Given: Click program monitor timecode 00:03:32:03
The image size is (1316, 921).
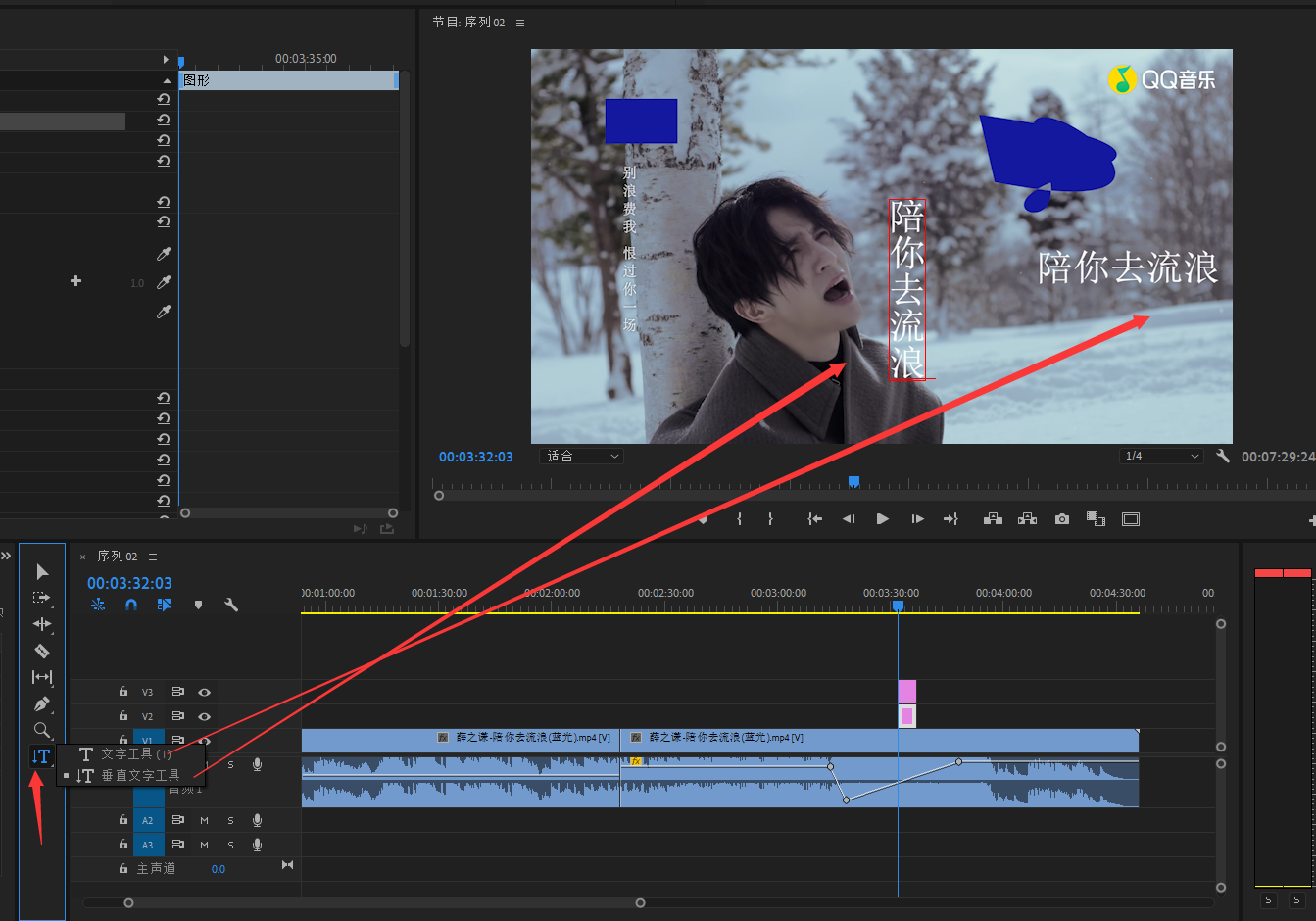Looking at the screenshot, I should (x=476, y=457).
